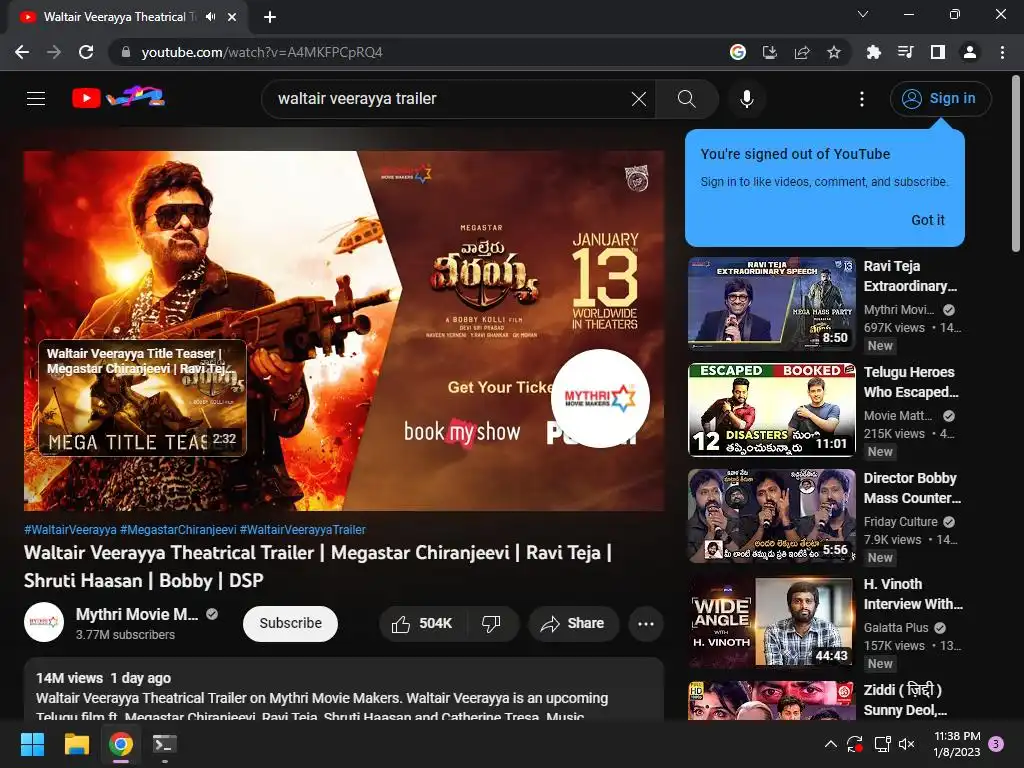Dismiss popup with Got it
The image size is (1024, 768).
click(x=927, y=220)
